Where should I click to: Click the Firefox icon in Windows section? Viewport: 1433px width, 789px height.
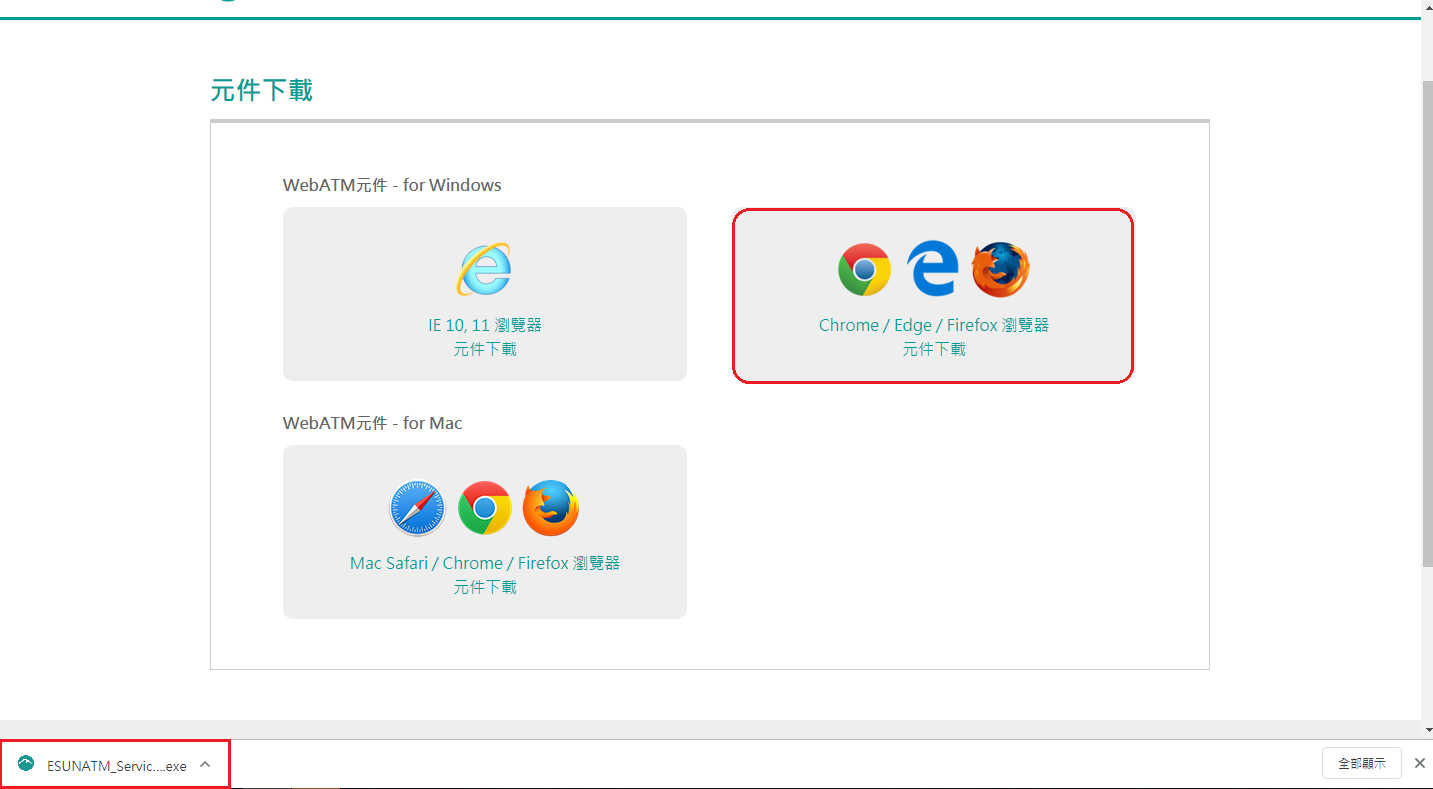pos(1000,270)
